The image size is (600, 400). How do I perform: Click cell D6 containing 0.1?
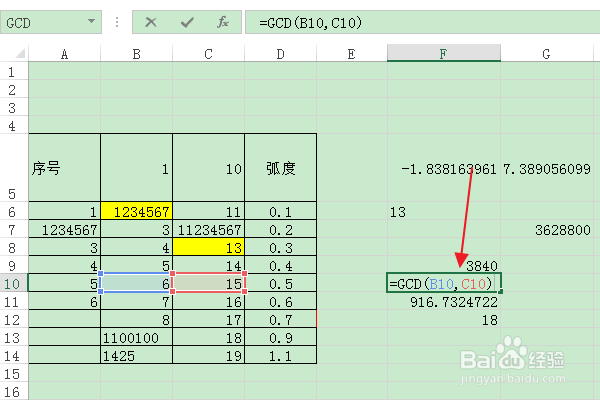[x=280, y=211]
